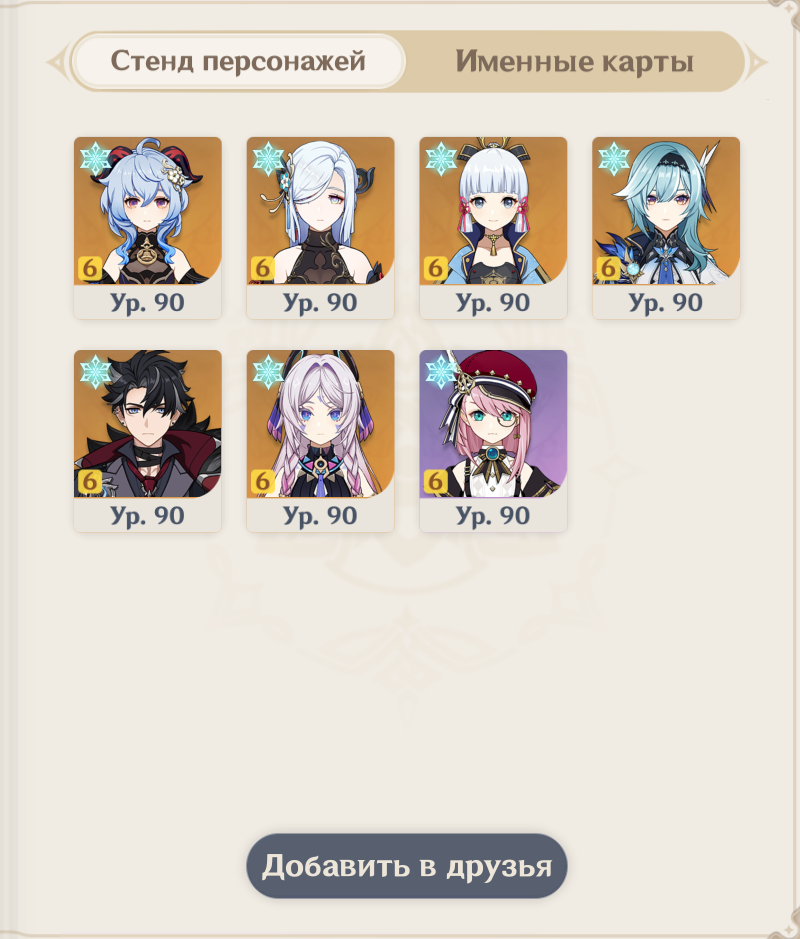Click the Cryo element icon on Charlotte's card

click(x=441, y=372)
